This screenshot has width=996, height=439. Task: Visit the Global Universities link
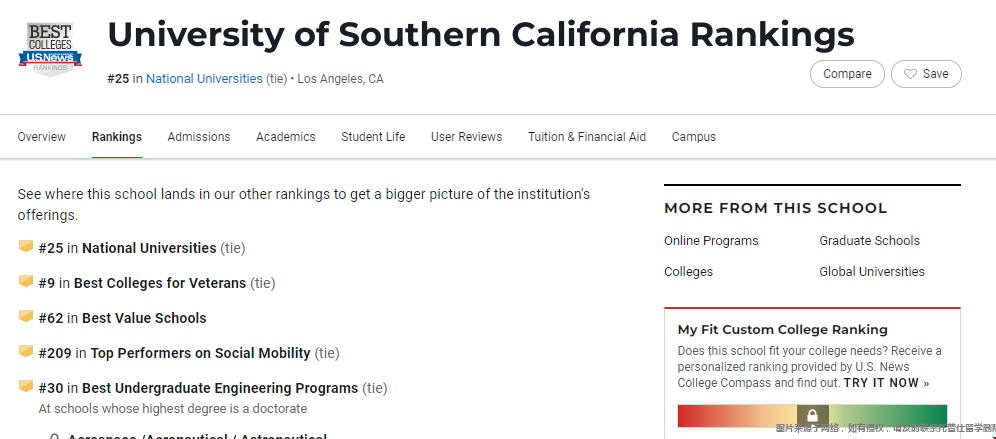pos(871,272)
